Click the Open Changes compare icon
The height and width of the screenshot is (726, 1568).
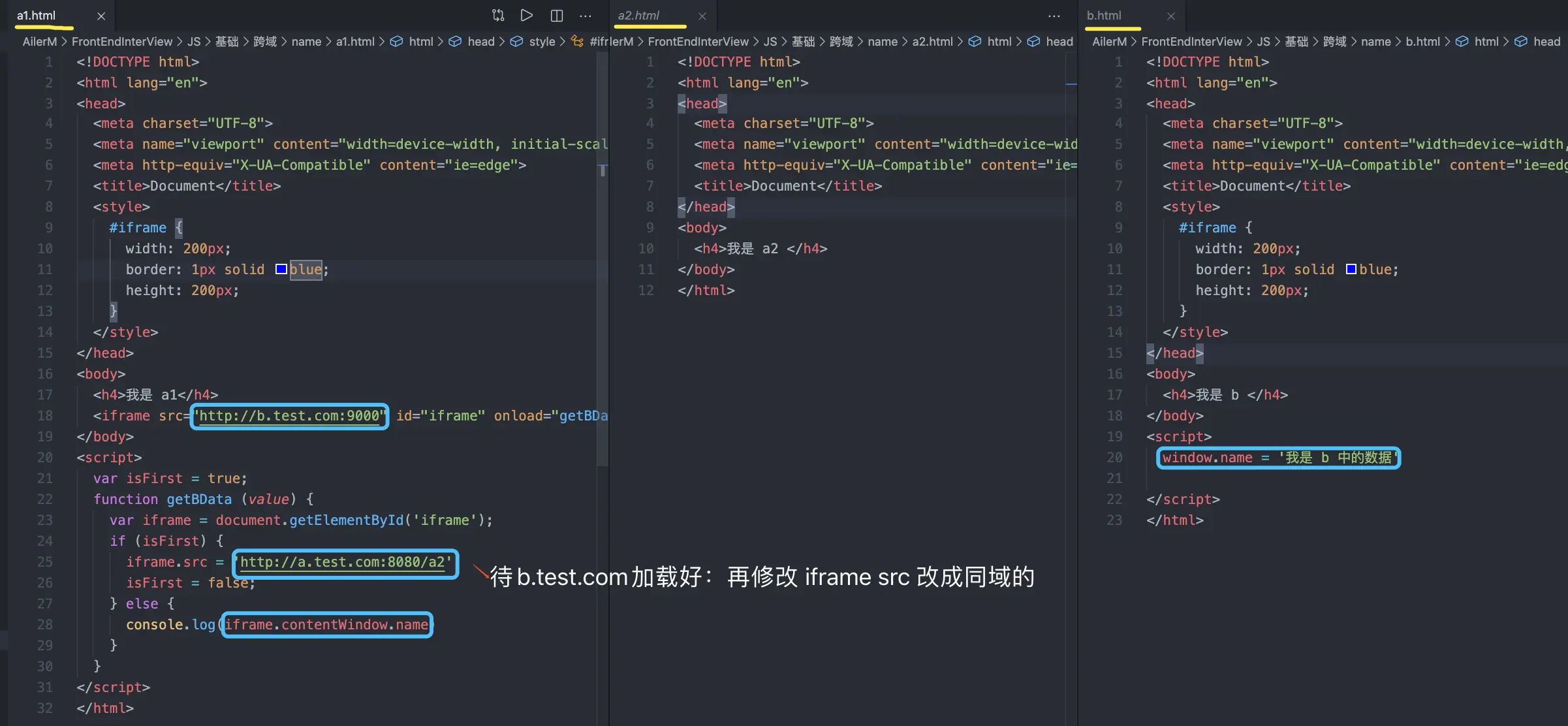(x=498, y=16)
